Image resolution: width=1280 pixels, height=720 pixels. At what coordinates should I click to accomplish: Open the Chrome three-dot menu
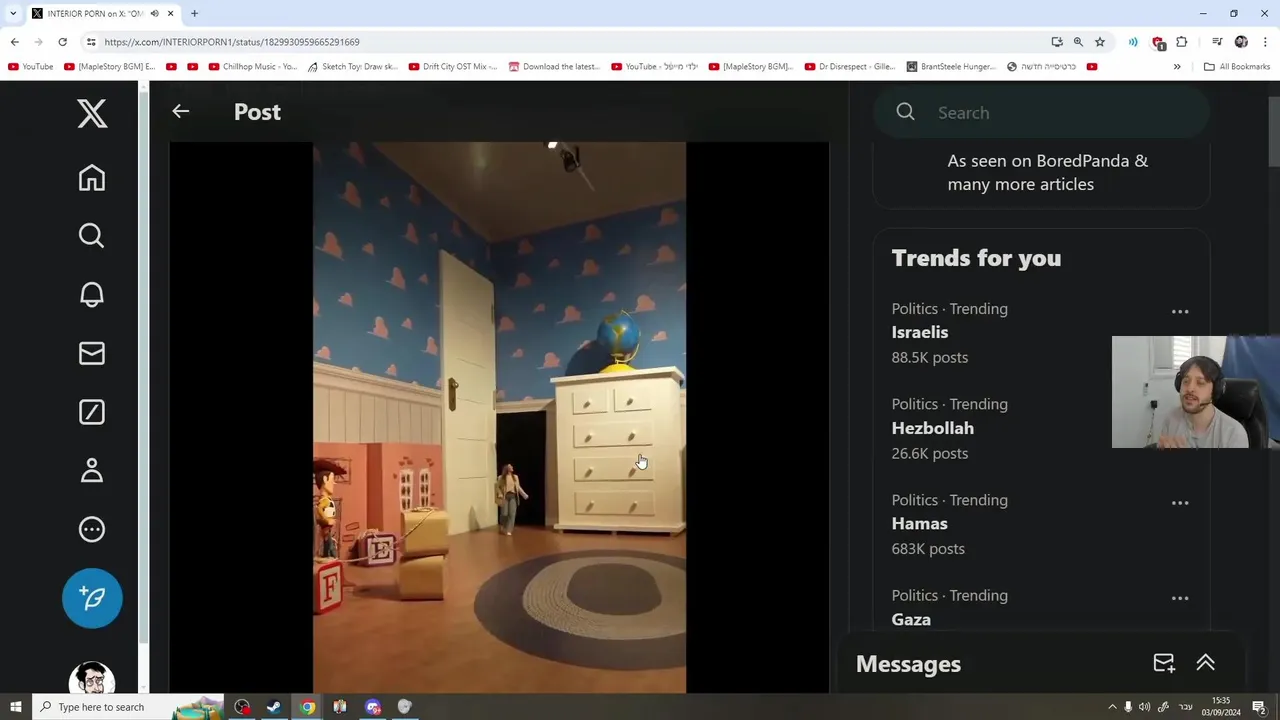pyautogui.click(x=1266, y=42)
